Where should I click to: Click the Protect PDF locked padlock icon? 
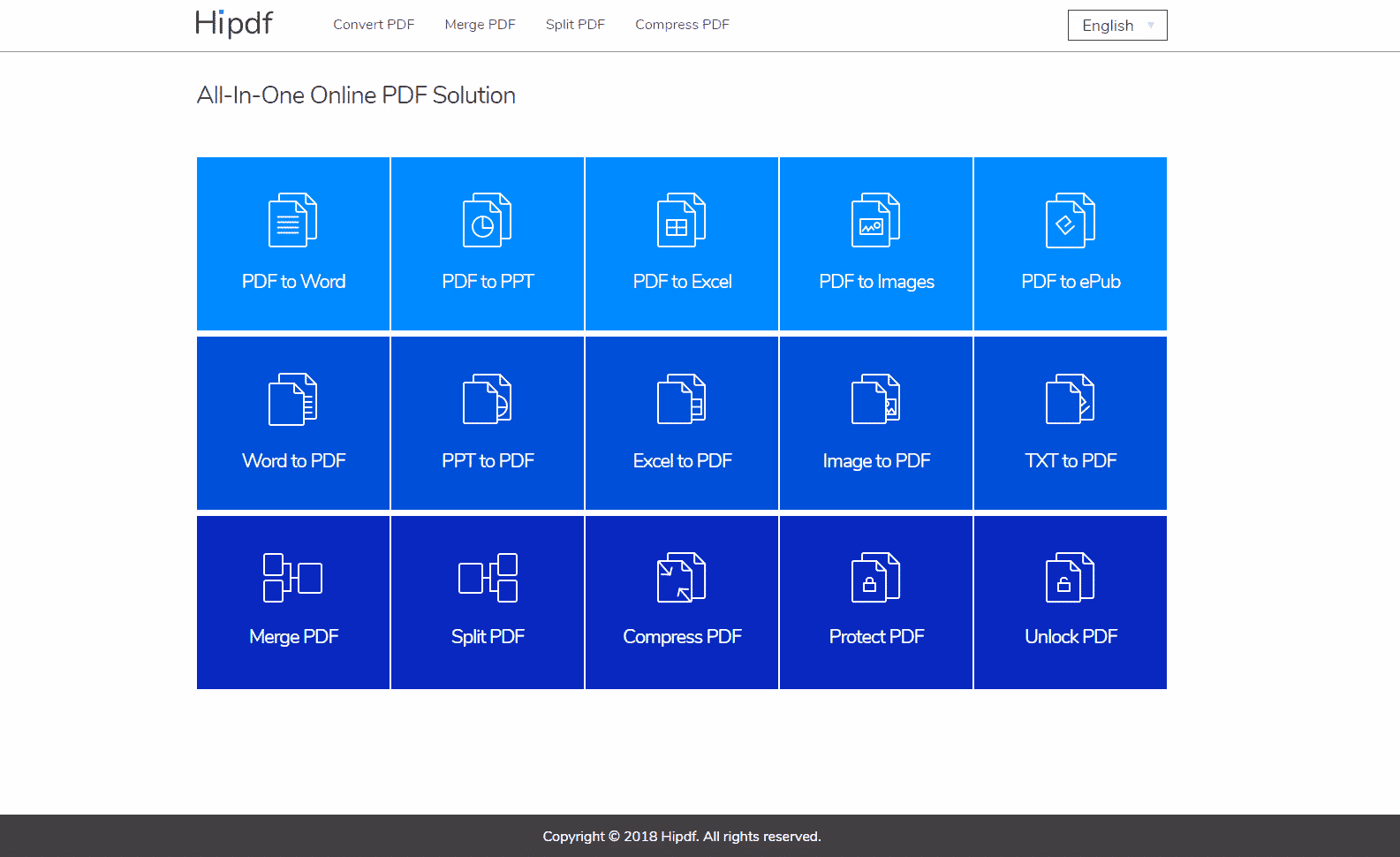tap(875, 578)
